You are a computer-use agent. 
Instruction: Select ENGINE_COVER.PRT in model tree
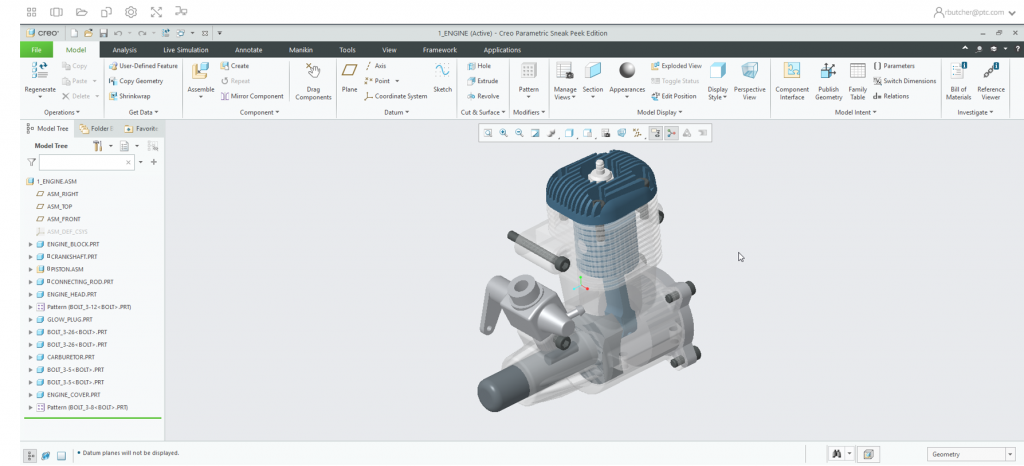coord(73,395)
